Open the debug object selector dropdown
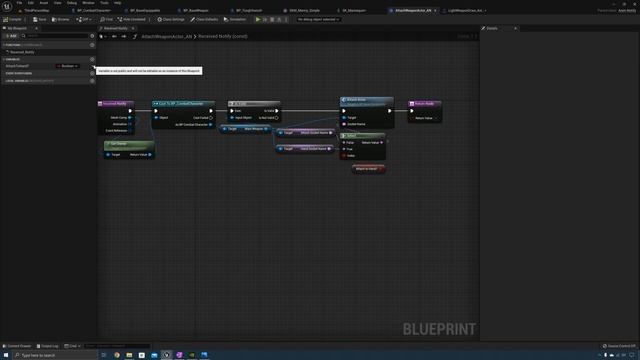 pyautogui.click(x=318, y=19)
